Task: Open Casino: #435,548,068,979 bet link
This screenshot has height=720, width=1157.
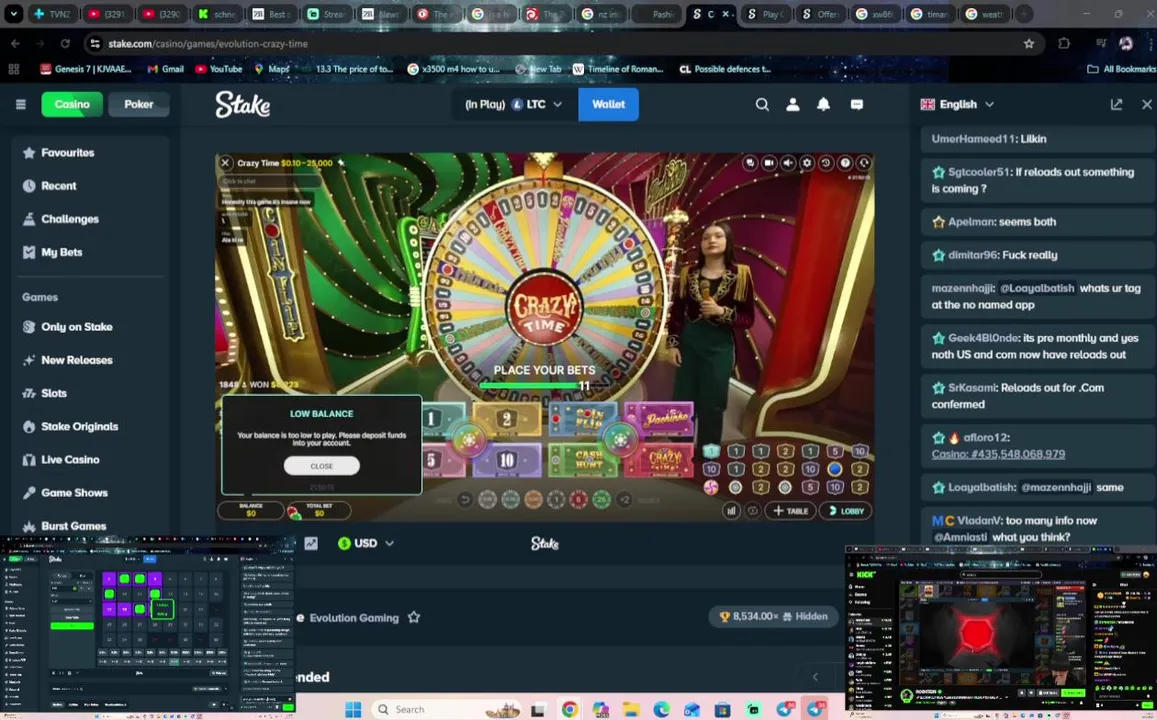Action: [998, 454]
